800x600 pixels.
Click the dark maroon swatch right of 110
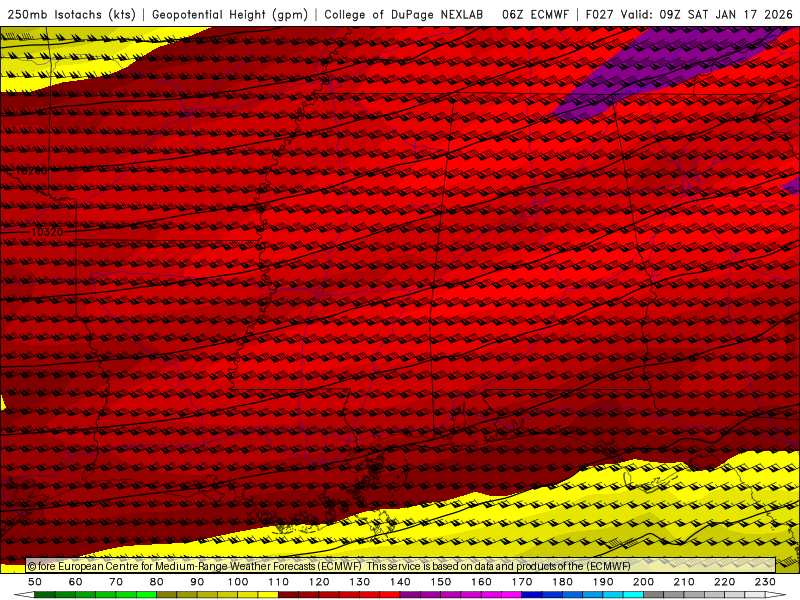[x=289, y=595]
